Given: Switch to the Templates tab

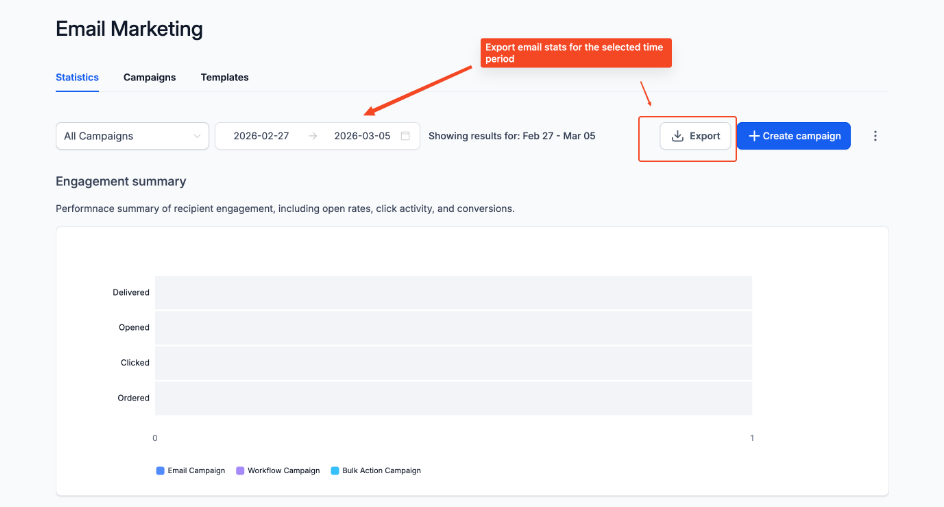Looking at the screenshot, I should tap(224, 77).
